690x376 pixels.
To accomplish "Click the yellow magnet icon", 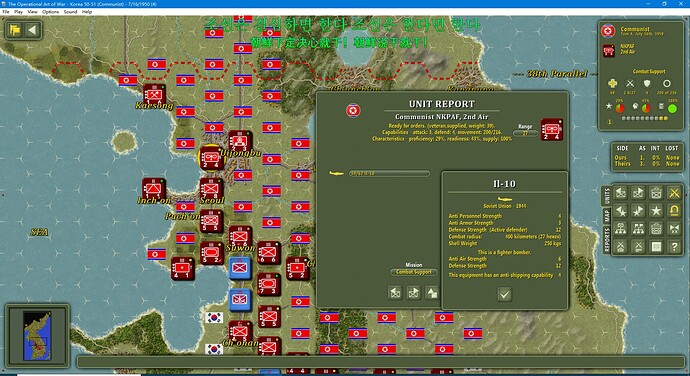I will pyautogui.click(x=674, y=211).
